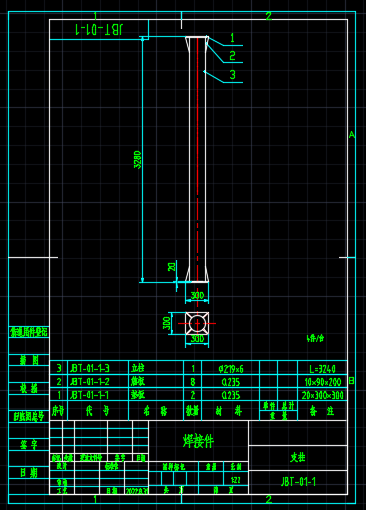This screenshot has width=366, height=510.
Task: Select the 1:22 scale value
Action: pyautogui.click(x=235, y=480)
